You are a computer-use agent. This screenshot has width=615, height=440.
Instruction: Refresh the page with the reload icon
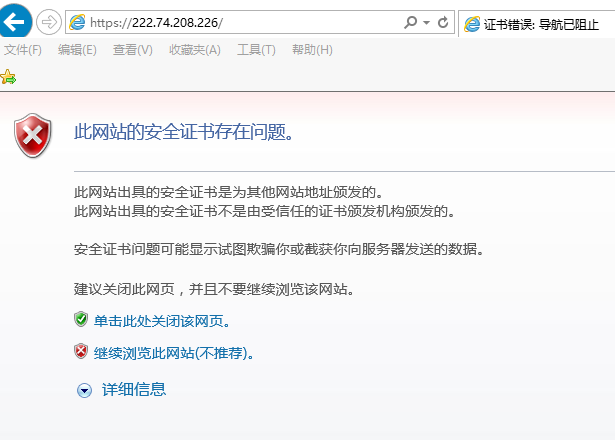coord(443,22)
